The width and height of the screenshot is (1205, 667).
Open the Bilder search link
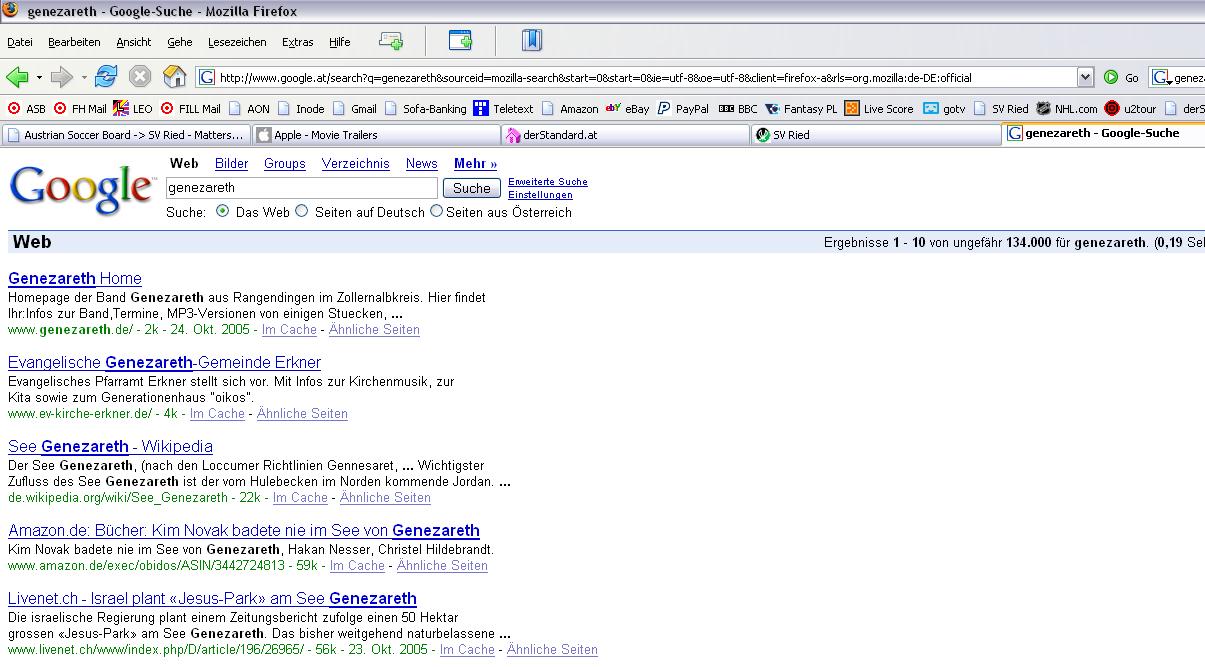pyautogui.click(x=232, y=164)
